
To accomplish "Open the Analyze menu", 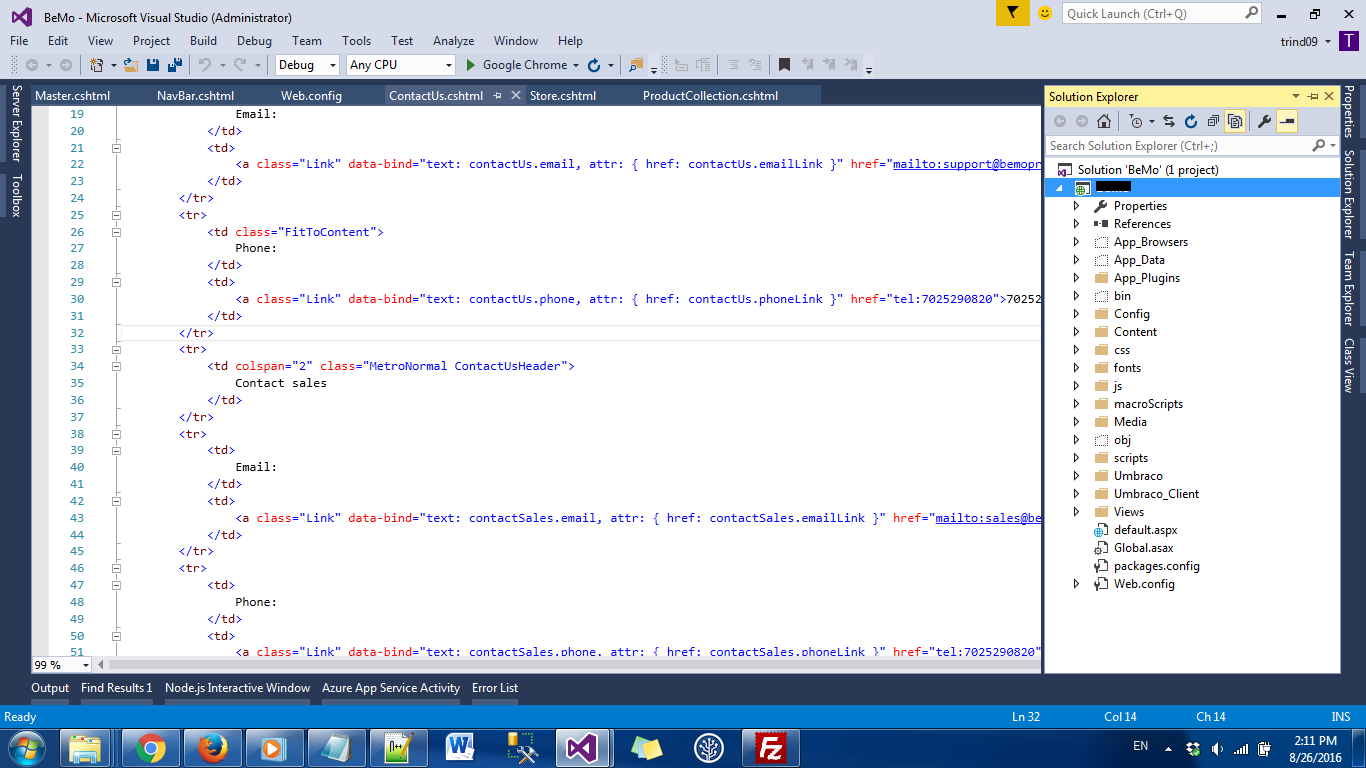I will coord(453,41).
